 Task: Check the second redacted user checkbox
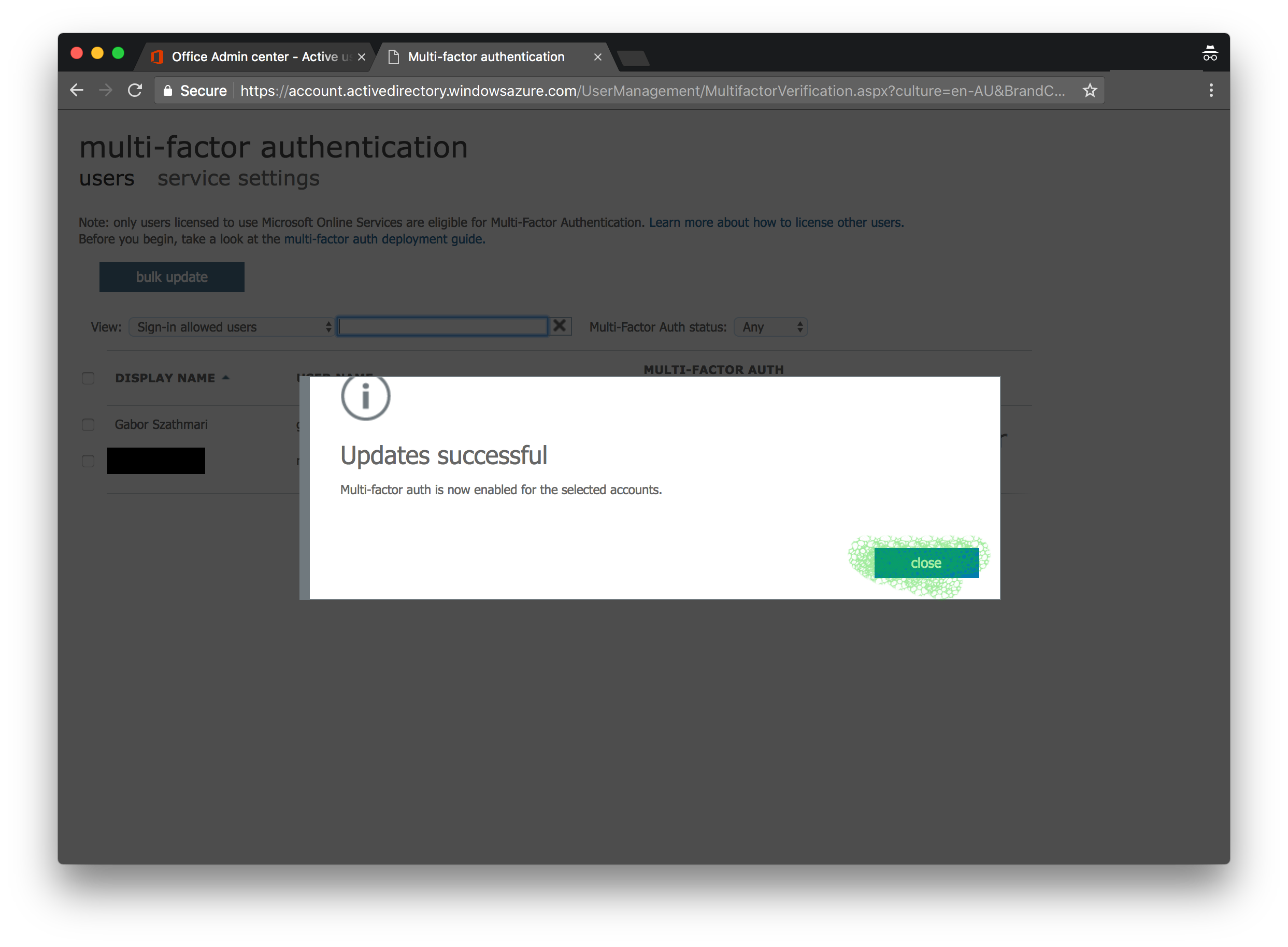click(88, 460)
